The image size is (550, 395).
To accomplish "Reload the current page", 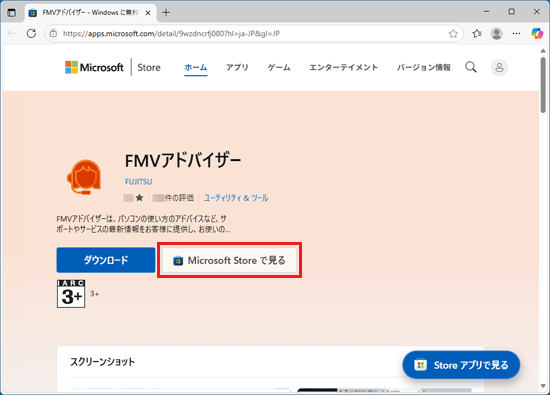I will coord(31,34).
